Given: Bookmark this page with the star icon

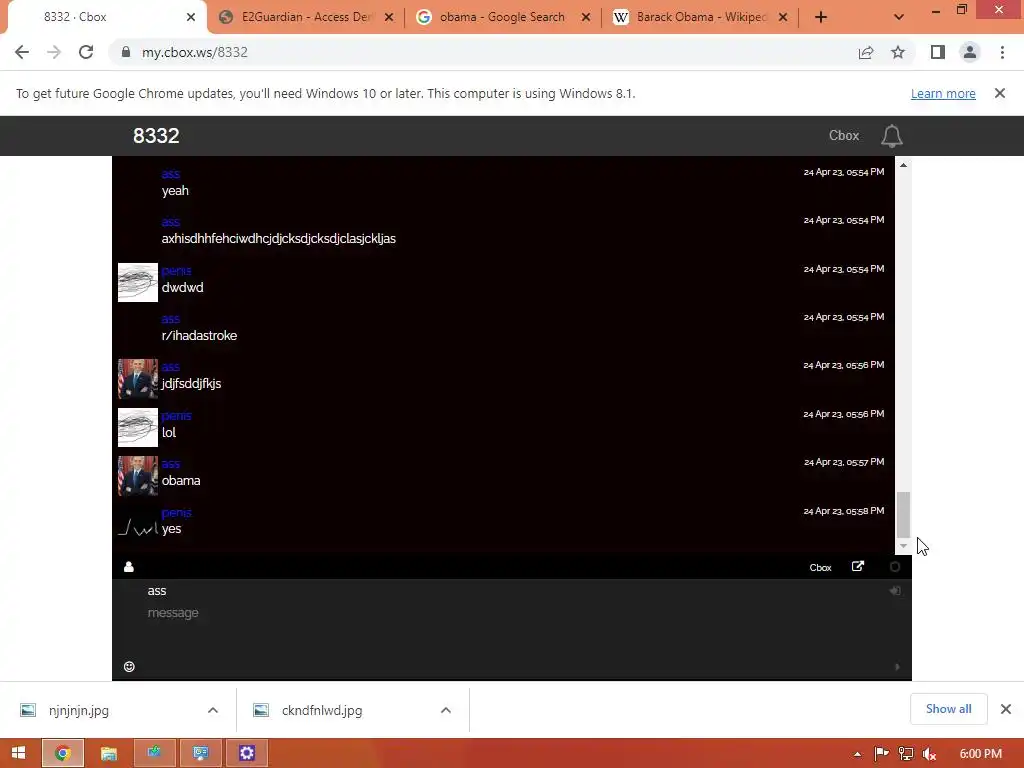Looking at the screenshot, I should click(x=898, y=52).
